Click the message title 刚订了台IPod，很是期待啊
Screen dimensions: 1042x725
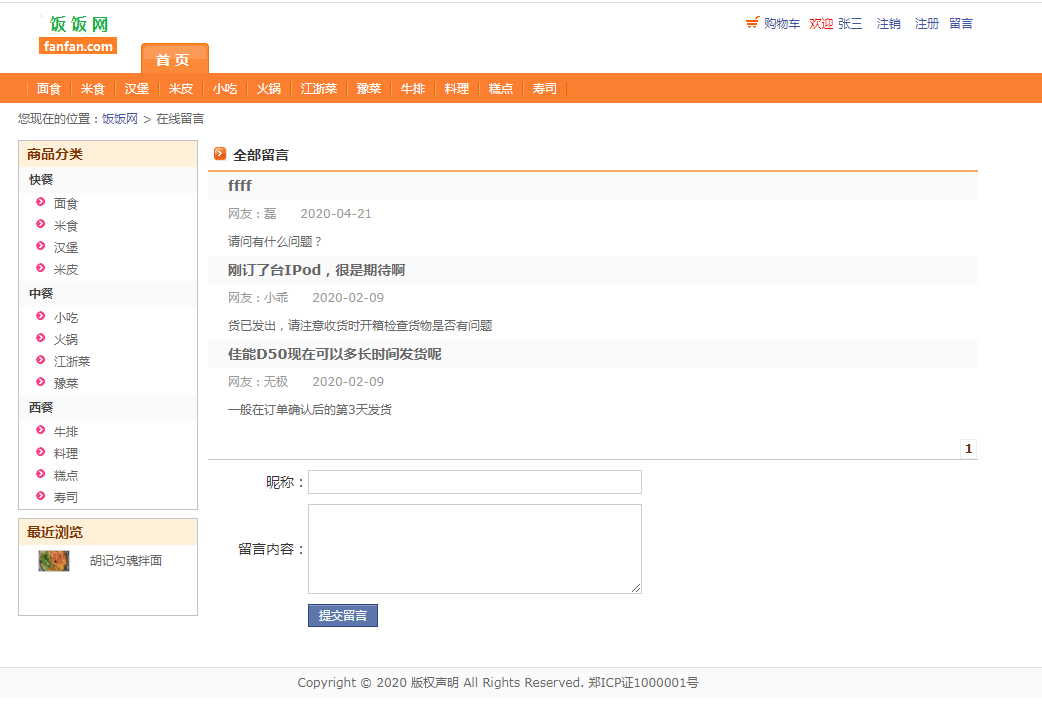pyautogui.click(x=316, y=270)
